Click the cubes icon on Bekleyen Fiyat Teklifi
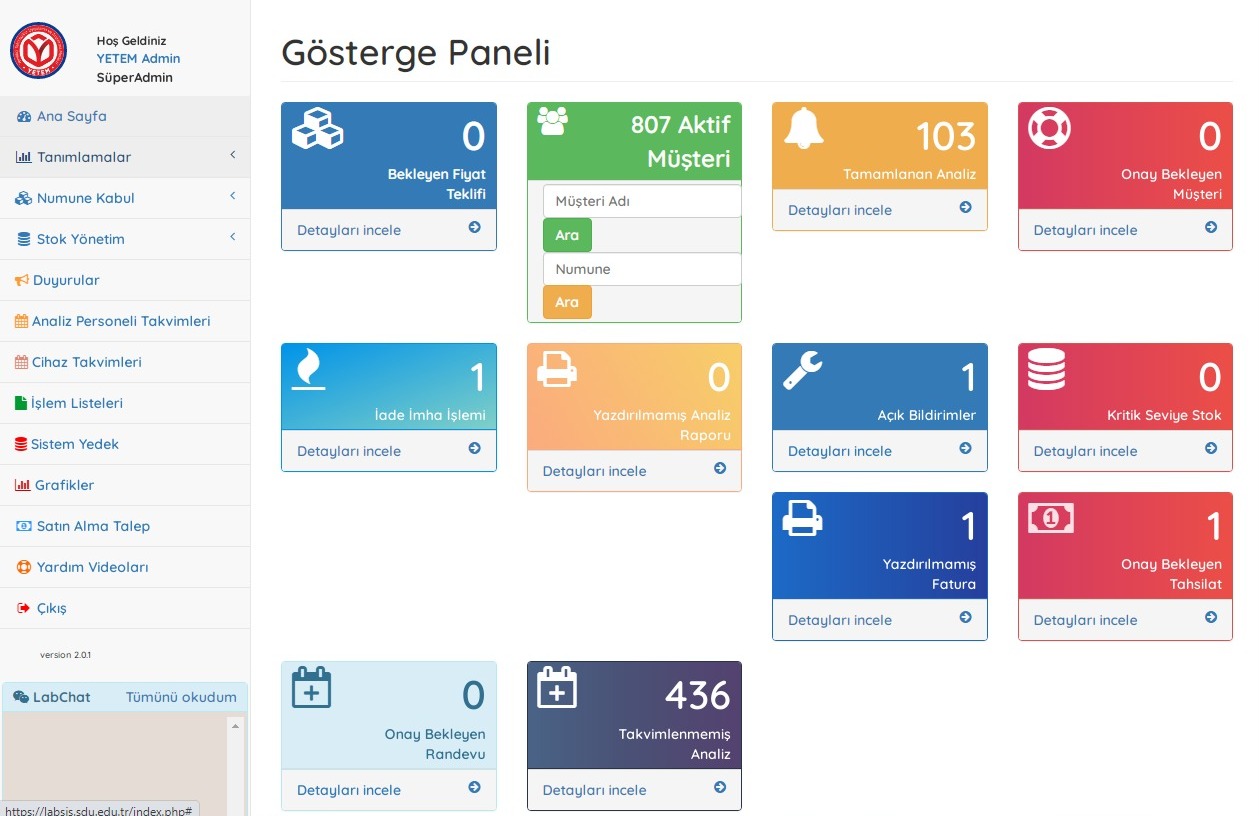1259x816 pixels. point(317,129)
